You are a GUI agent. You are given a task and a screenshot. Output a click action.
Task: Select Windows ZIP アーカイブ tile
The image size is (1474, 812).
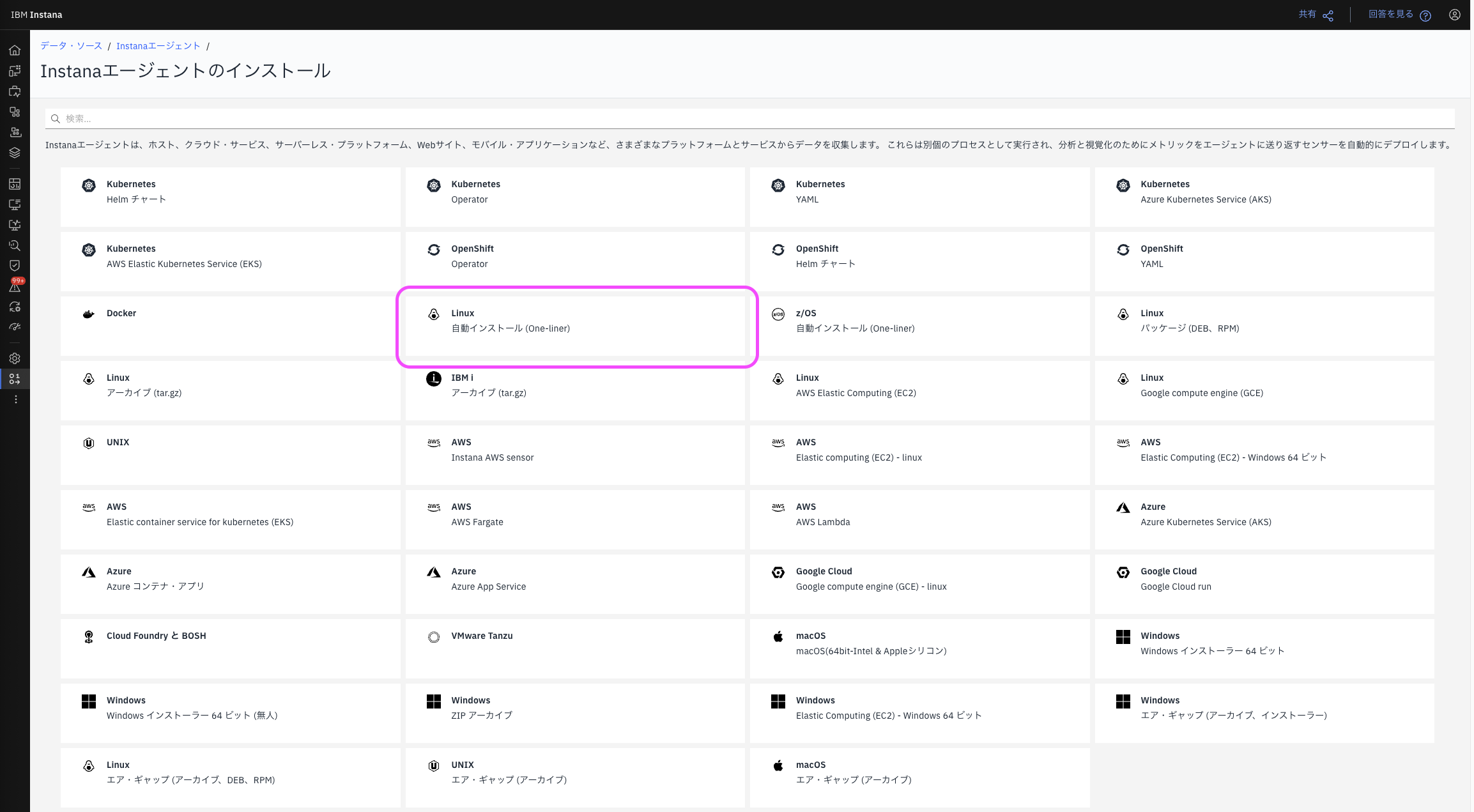pyautogui.click(x=575, y=713)
